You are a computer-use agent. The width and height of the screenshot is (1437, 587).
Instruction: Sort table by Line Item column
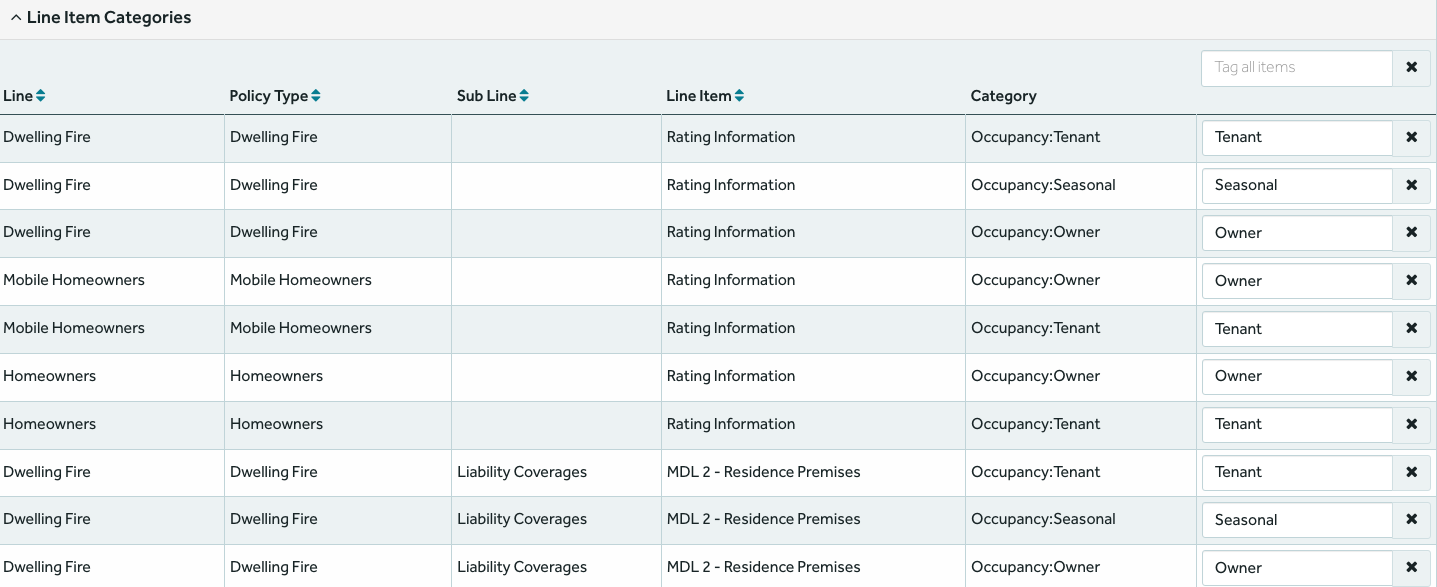(x=739, y=96)
